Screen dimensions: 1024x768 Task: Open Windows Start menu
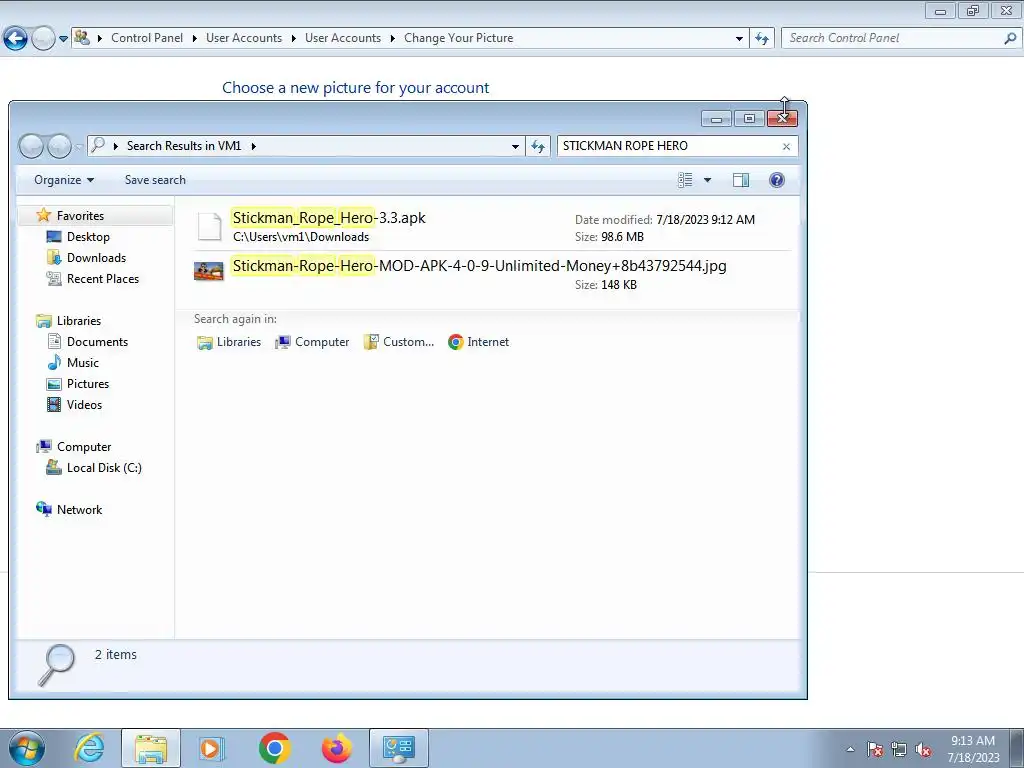[x=26, y=748]
